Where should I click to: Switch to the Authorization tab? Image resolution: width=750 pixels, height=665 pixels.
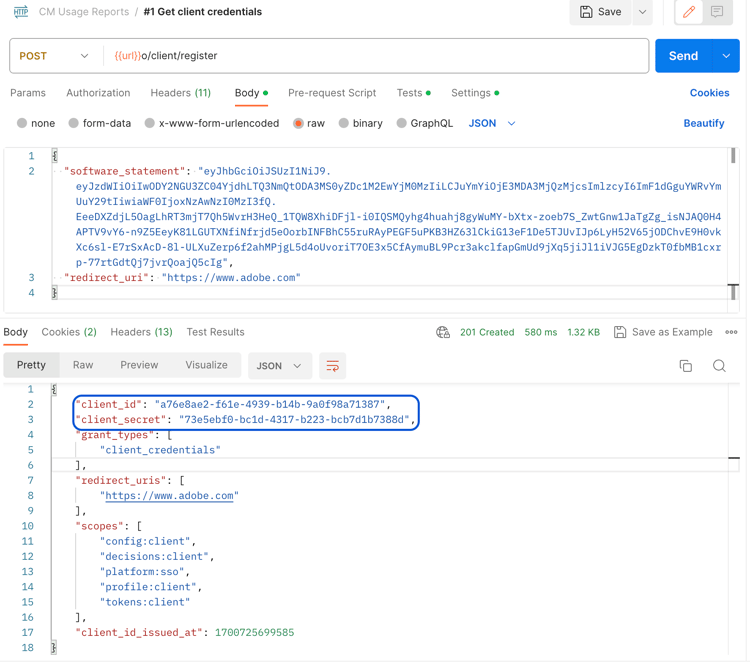[x=98, y=93]
